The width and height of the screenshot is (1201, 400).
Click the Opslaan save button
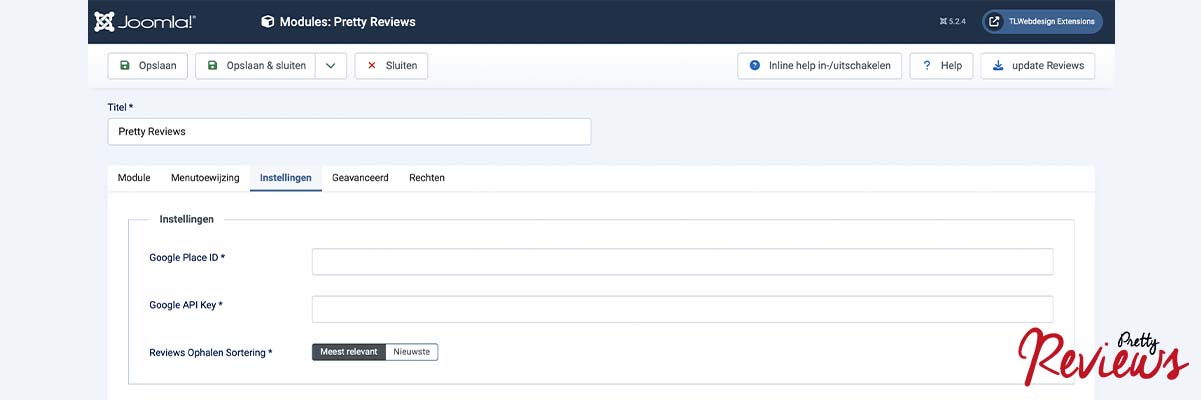(x=147, y=66)
